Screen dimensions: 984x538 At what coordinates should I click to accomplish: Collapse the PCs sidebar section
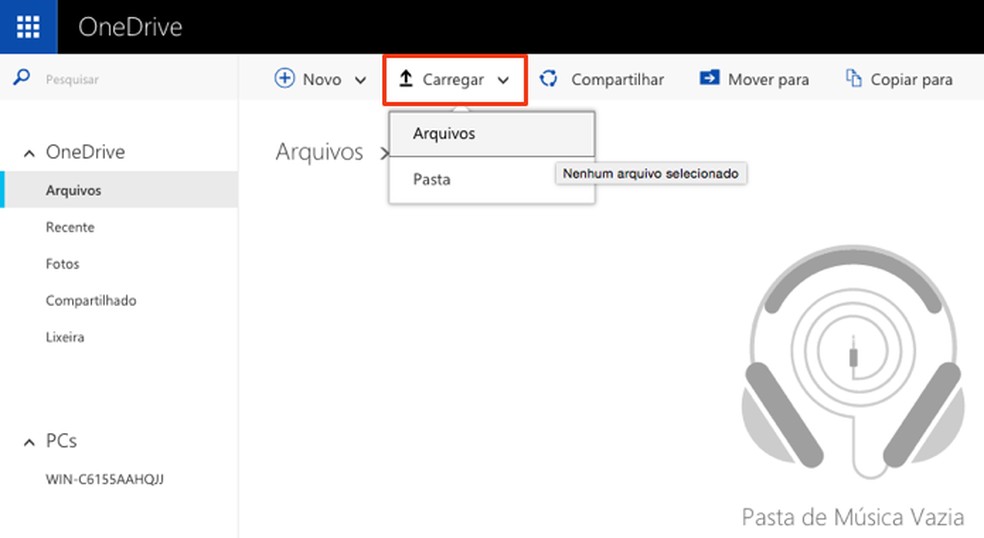click(x=29, y=443)
